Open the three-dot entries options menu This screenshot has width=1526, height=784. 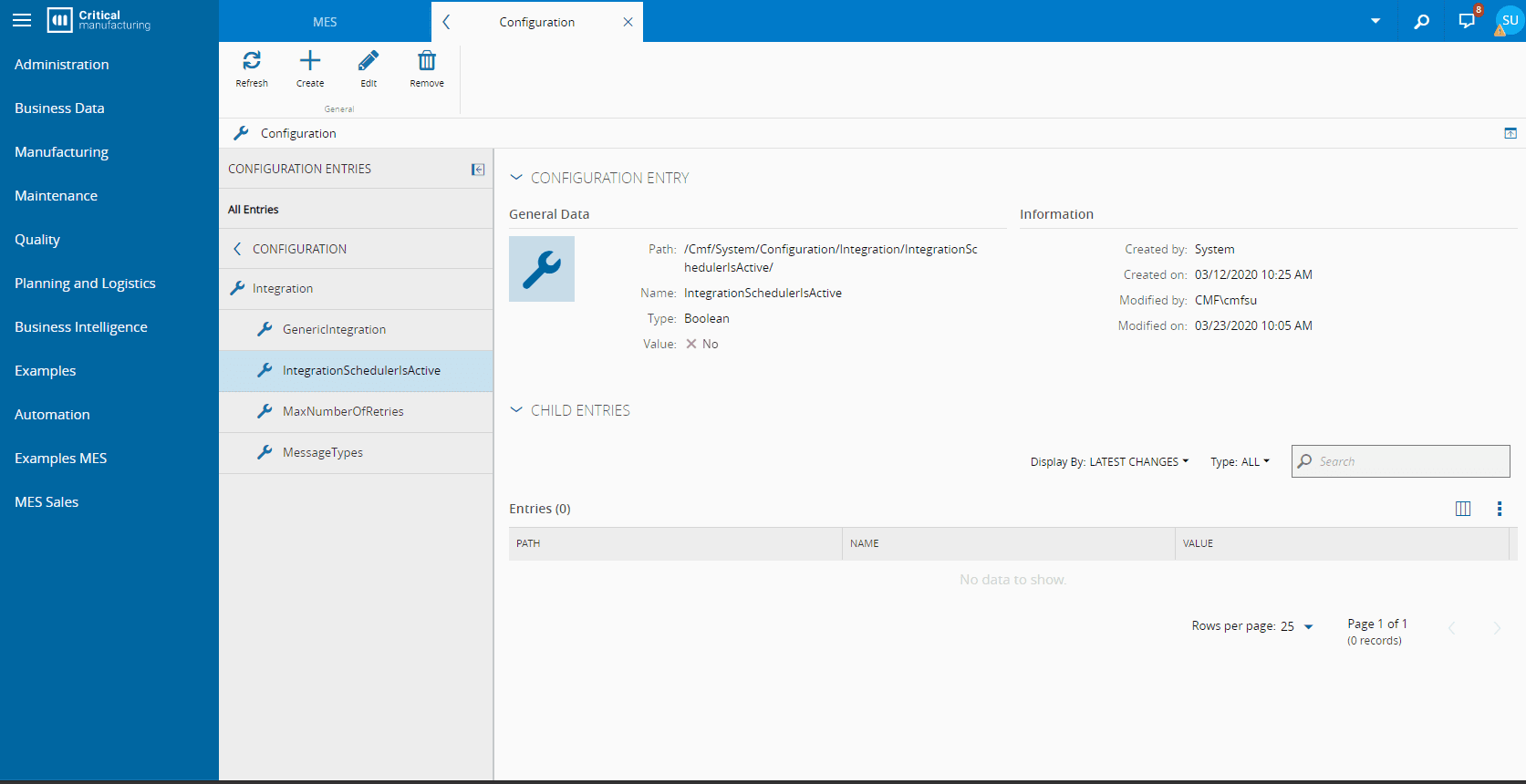(x=1500, y=509)
